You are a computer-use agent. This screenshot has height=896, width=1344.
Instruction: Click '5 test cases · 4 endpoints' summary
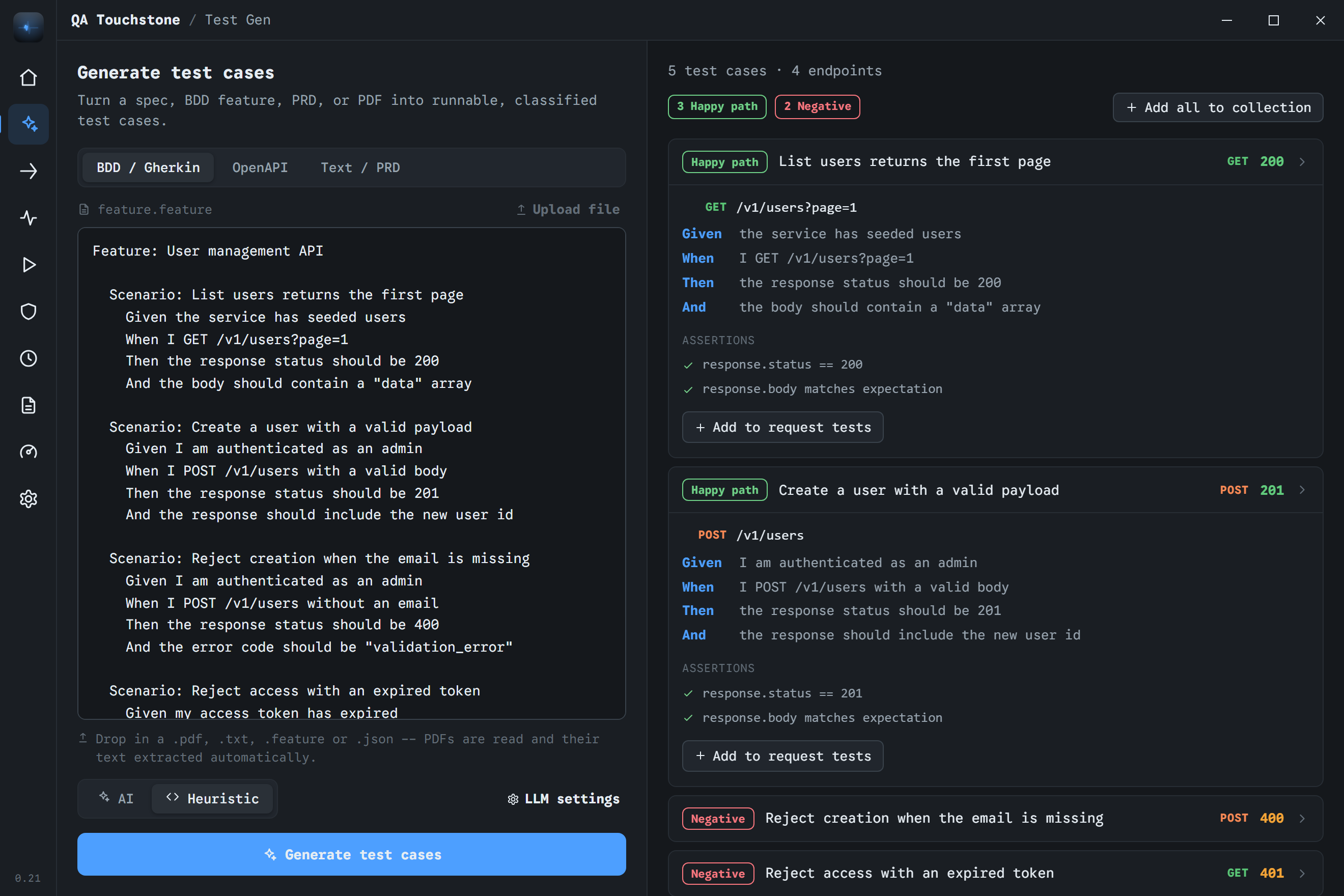(775, 71)
